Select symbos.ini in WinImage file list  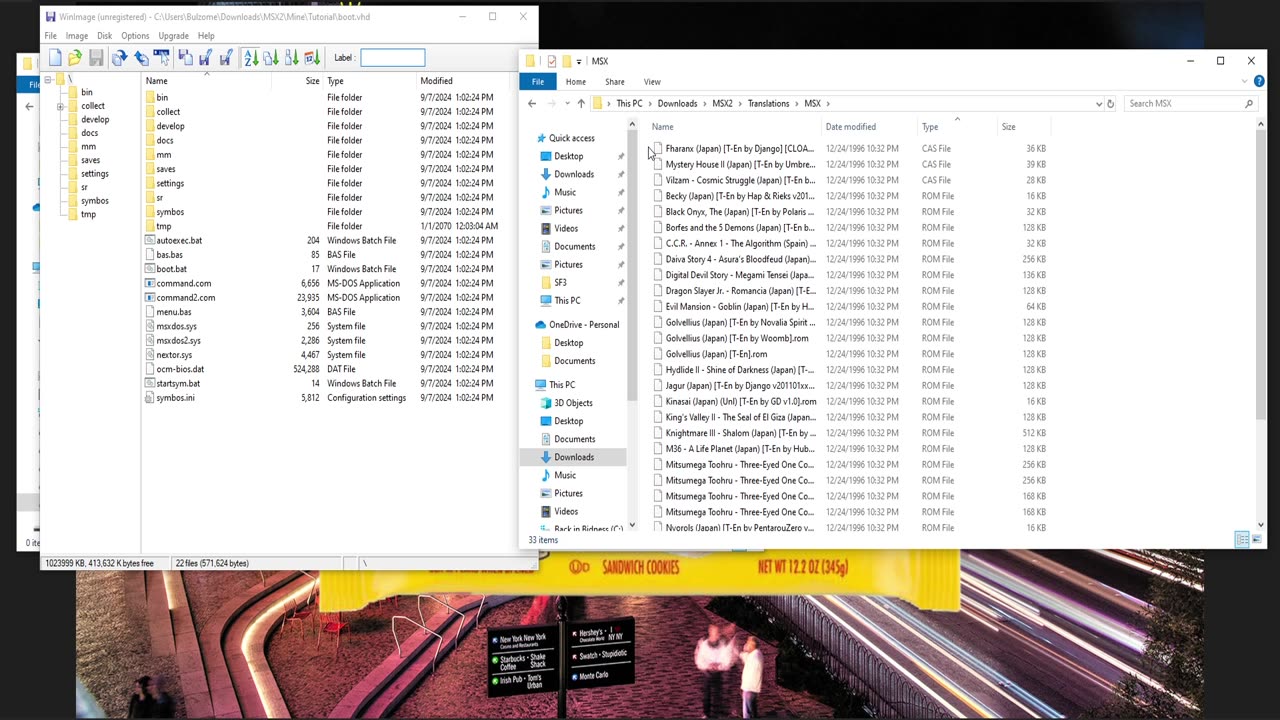tap(175, 398)
